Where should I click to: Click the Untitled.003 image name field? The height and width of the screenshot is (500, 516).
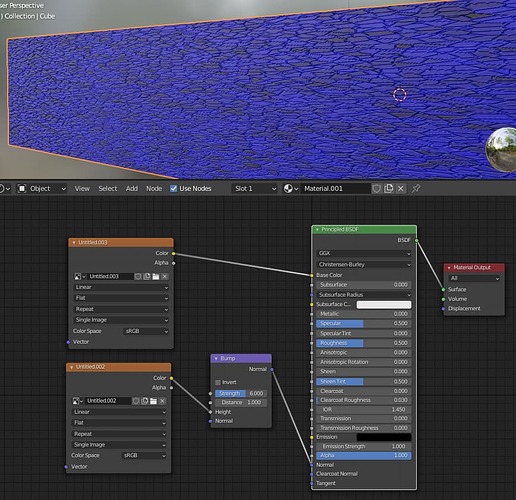(110, 276)
